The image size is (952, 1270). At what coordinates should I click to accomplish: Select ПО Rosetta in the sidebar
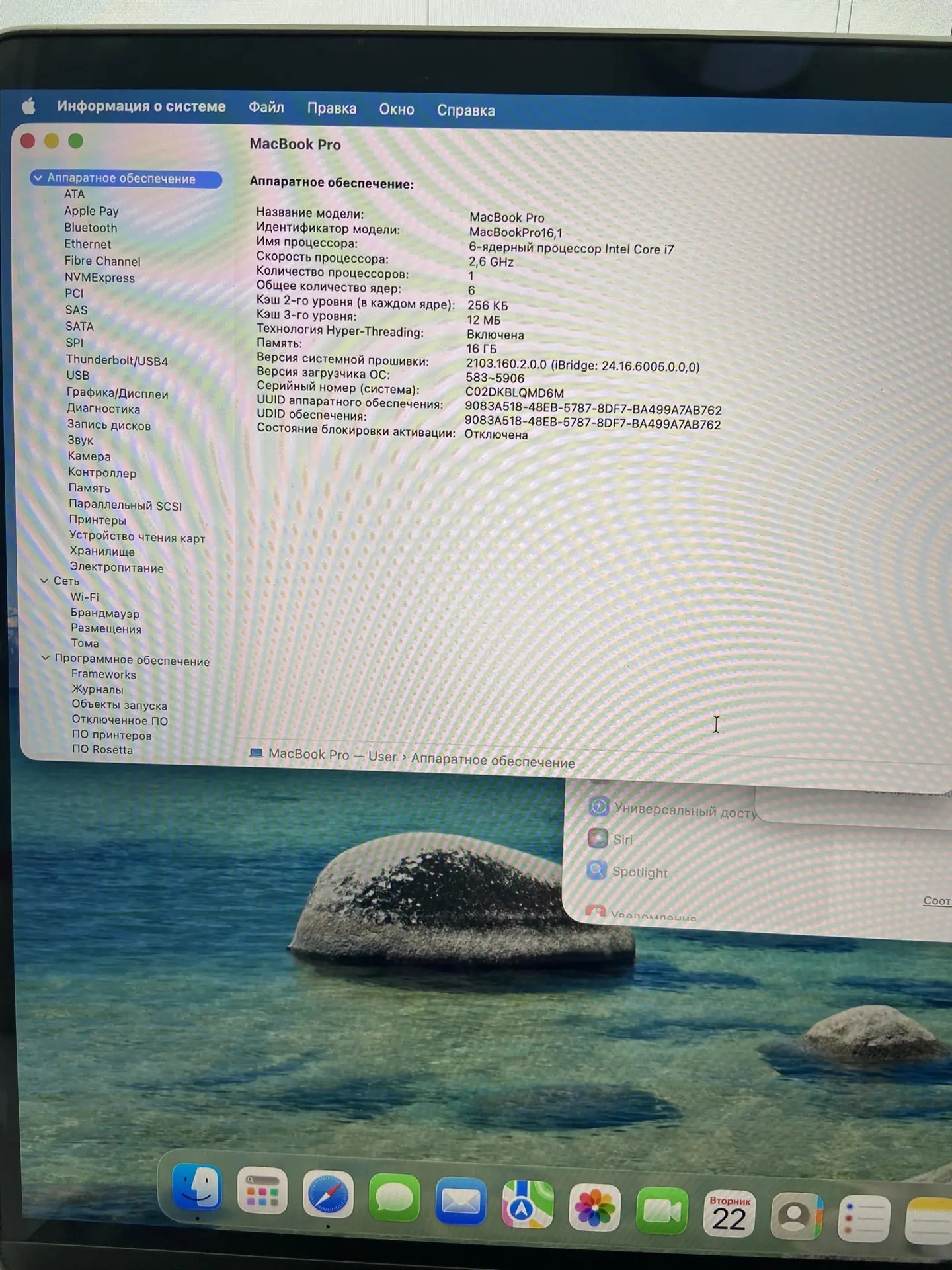point(102,749)
